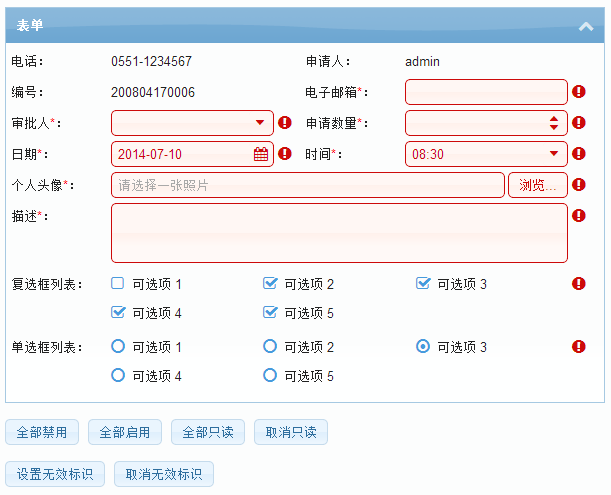Screen dimensions: 611x495
Task: Collapse the 表单 panel with chevron
Action: pyautogui.click(x=586, y=26)
